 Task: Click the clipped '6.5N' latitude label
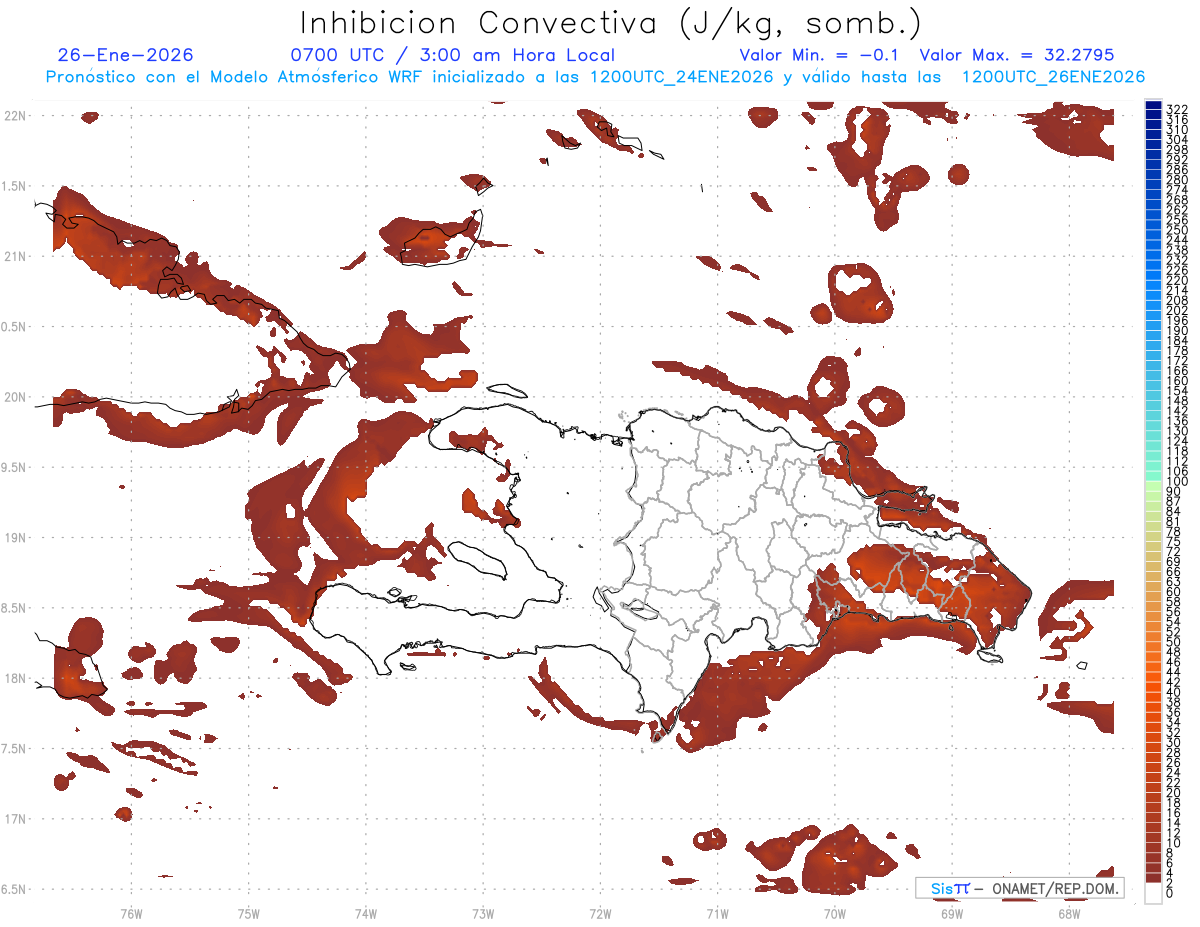pyautogui.click(x=14, y=889)
